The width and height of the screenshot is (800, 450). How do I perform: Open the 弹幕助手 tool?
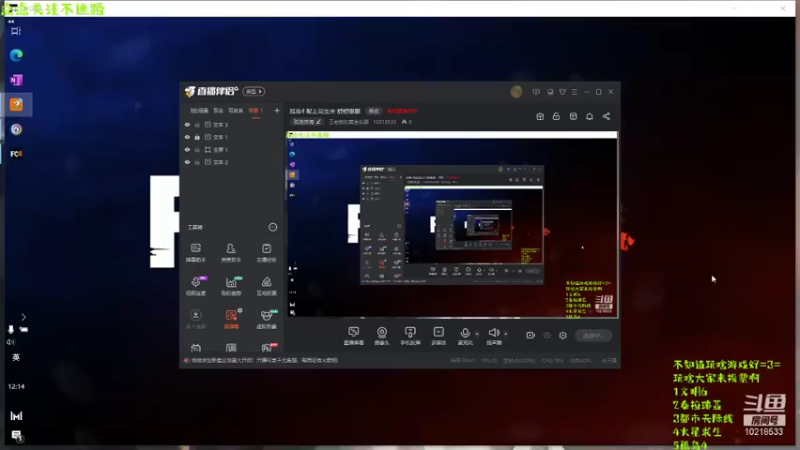pos(195,253)
